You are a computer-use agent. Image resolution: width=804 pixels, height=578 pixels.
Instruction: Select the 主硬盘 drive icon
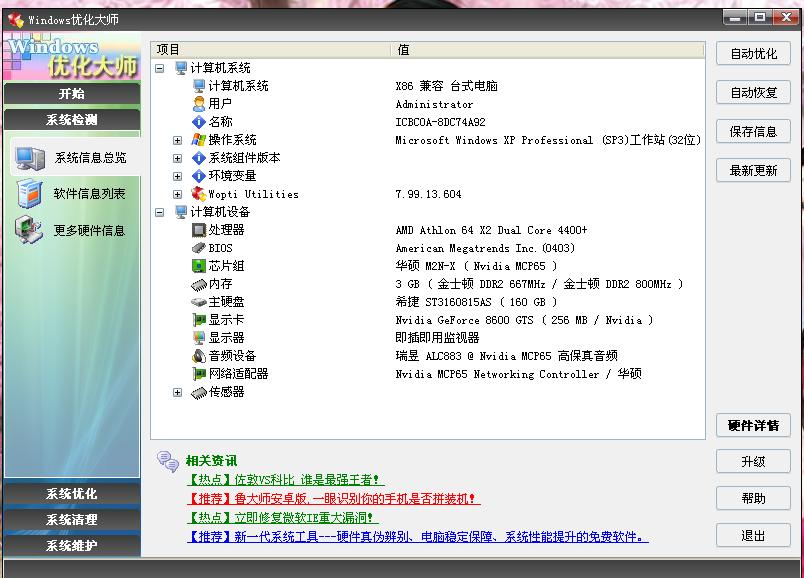199,302
